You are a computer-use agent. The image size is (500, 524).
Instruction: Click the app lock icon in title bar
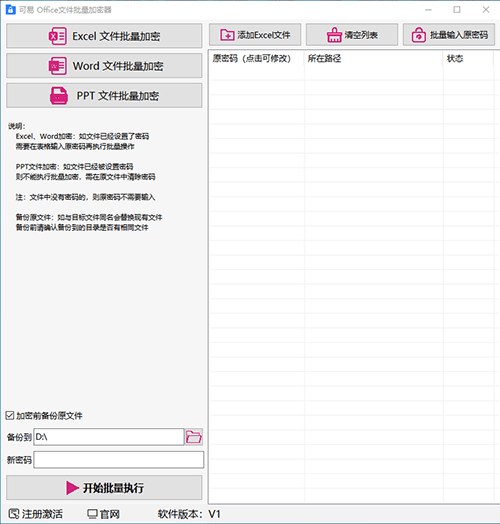[x=11, y=9]
